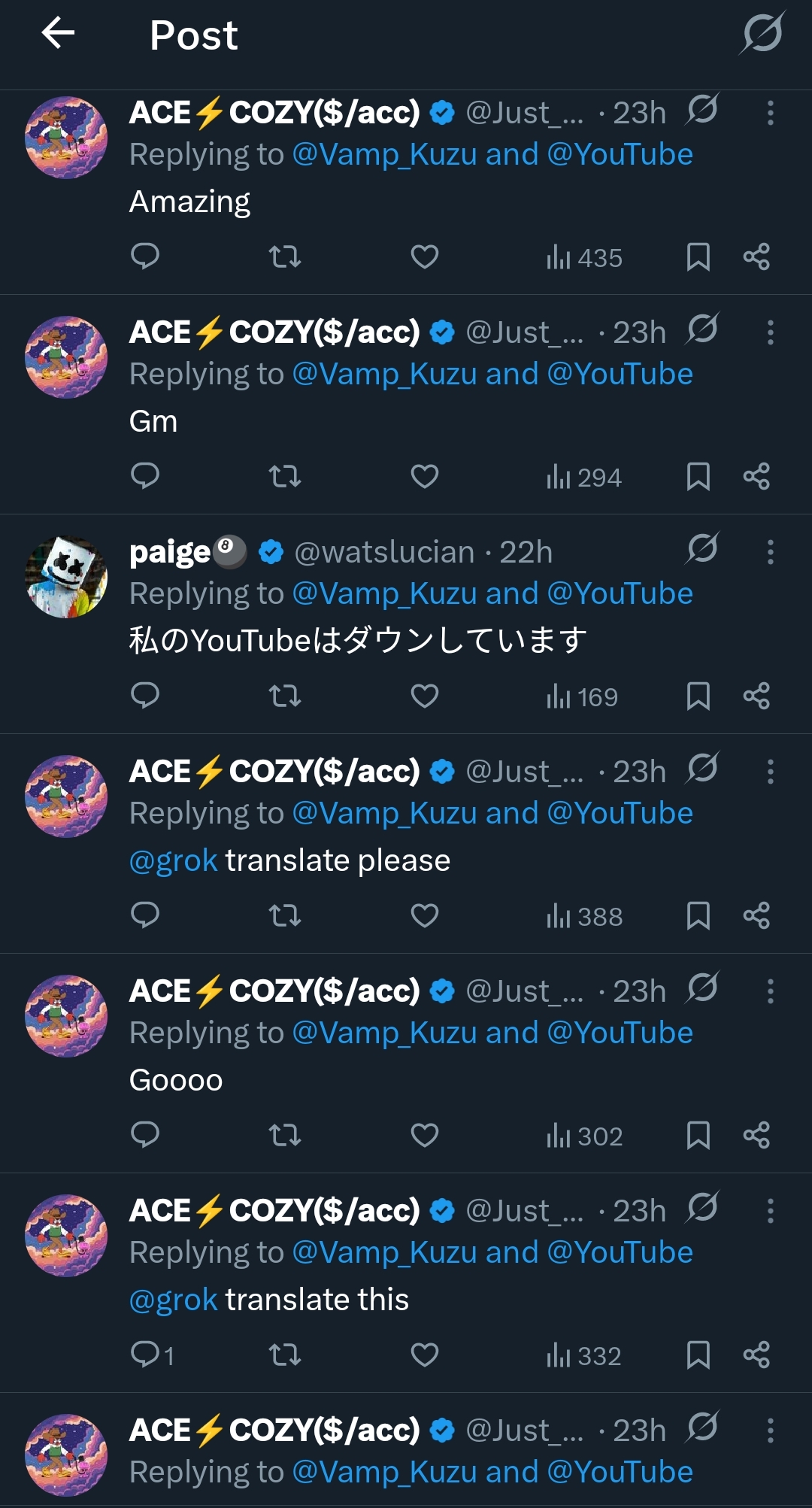812x1508 pixels.
Task: Tap Grok icon on paige's post
Action: [702, 549]
